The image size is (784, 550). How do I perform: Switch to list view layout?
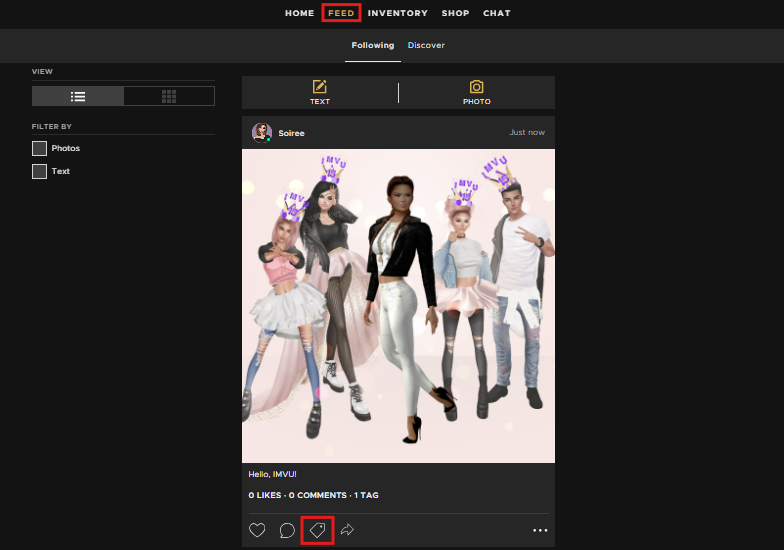click(78, 96)
